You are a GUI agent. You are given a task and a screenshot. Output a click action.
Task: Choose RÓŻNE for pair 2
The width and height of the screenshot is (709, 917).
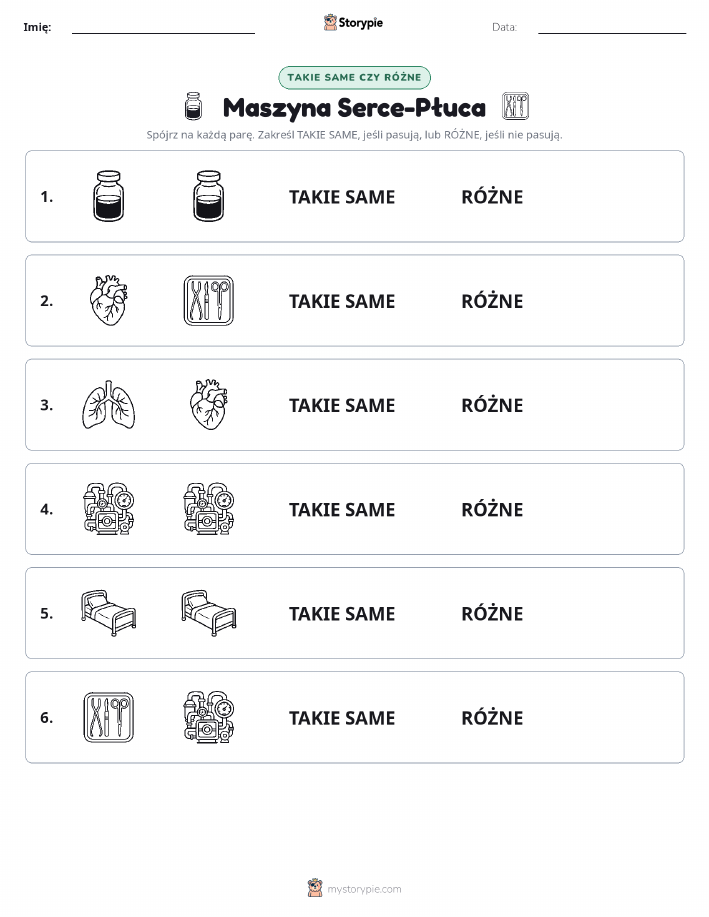pyautogui.click(x=492, y=301)
